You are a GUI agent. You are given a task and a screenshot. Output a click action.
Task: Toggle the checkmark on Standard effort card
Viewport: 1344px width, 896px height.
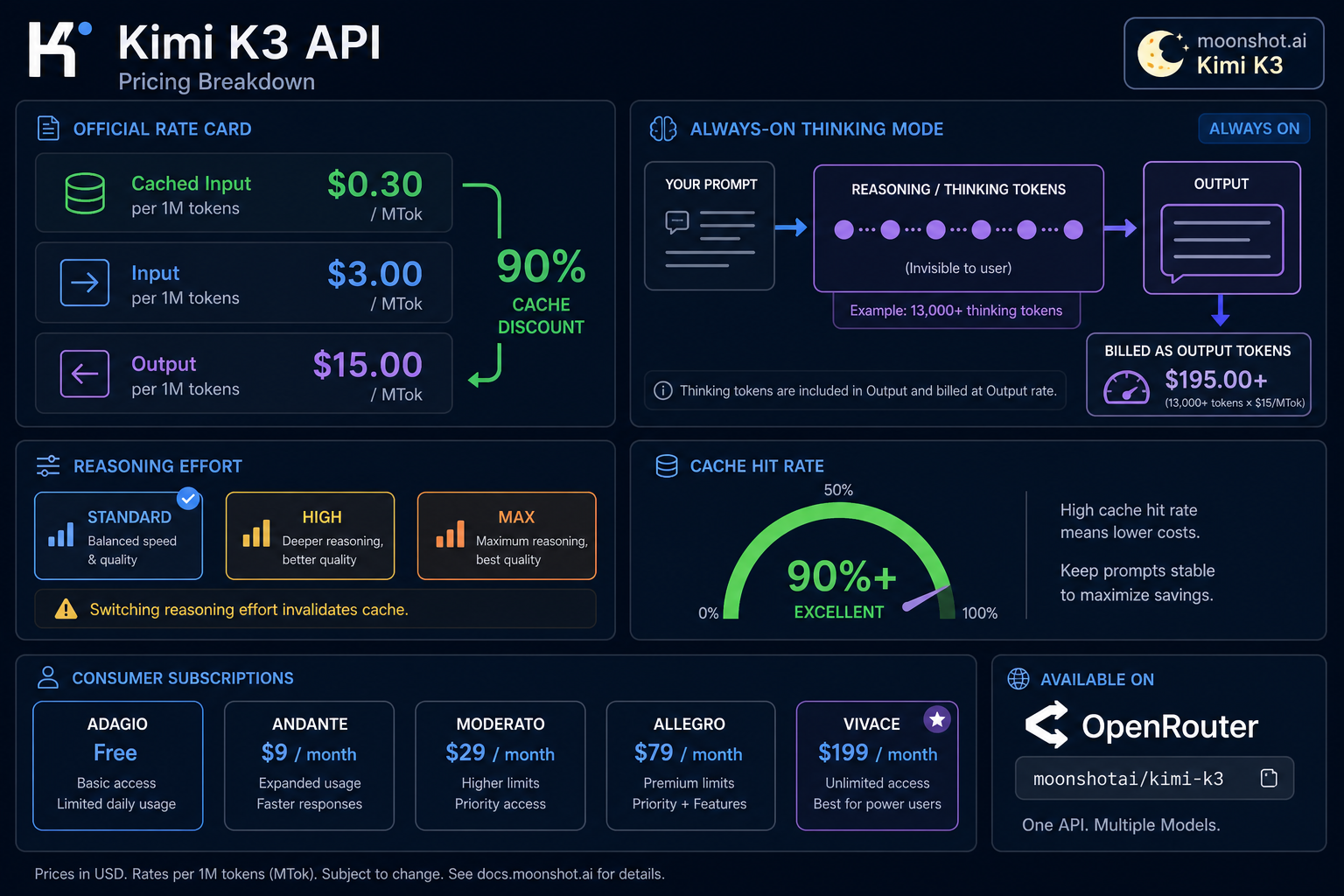pyautogui.click(x=188, y=498)
